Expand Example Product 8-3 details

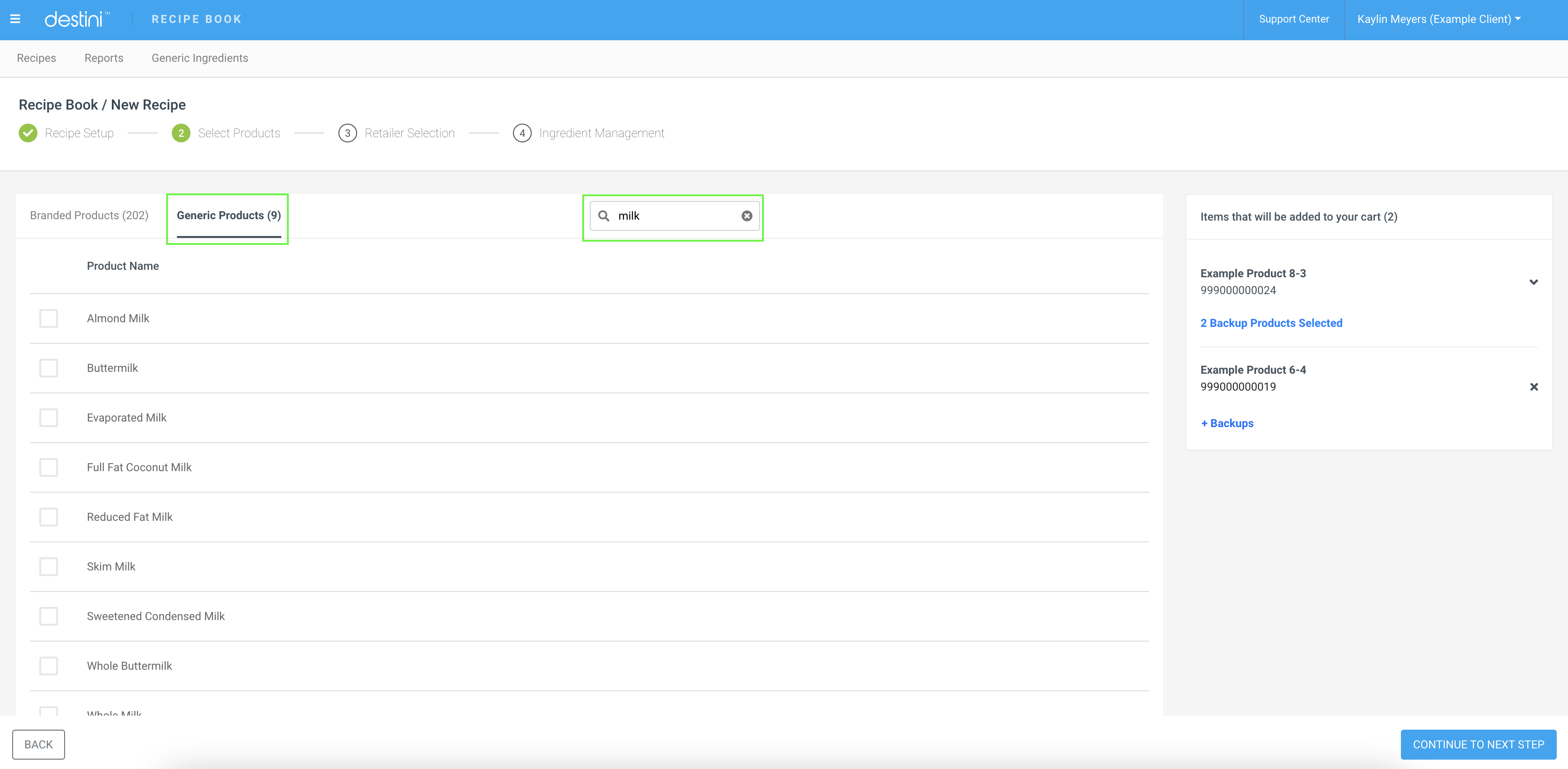click(1533, 282)
